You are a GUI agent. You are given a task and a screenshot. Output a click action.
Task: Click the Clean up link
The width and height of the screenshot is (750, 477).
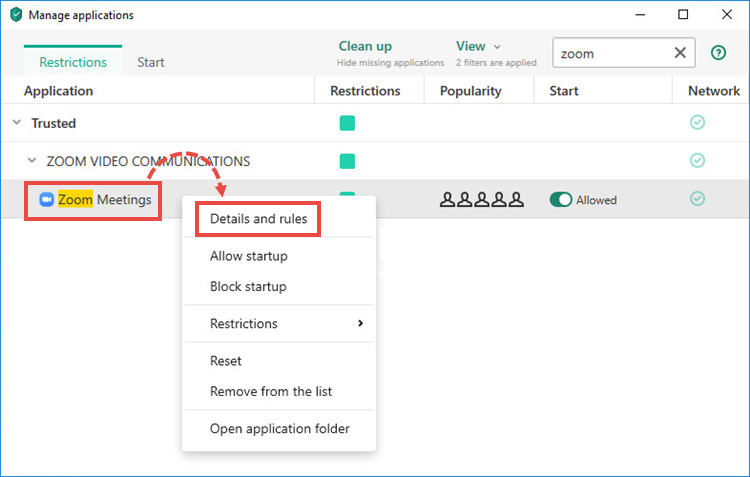tap(365, 46)
